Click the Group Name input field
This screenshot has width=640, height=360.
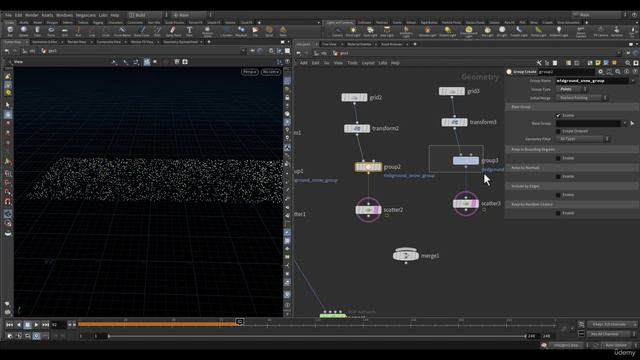coord(592,81)
